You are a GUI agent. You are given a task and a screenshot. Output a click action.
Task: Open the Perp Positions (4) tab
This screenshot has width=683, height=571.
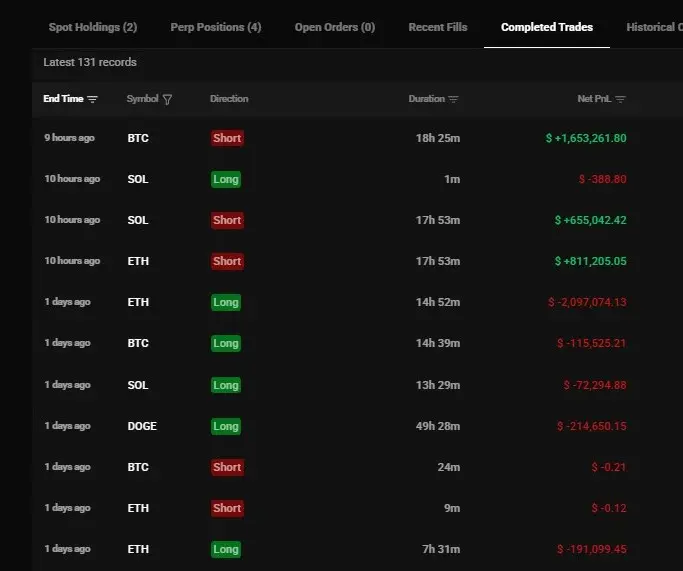[x=215, y=27]
